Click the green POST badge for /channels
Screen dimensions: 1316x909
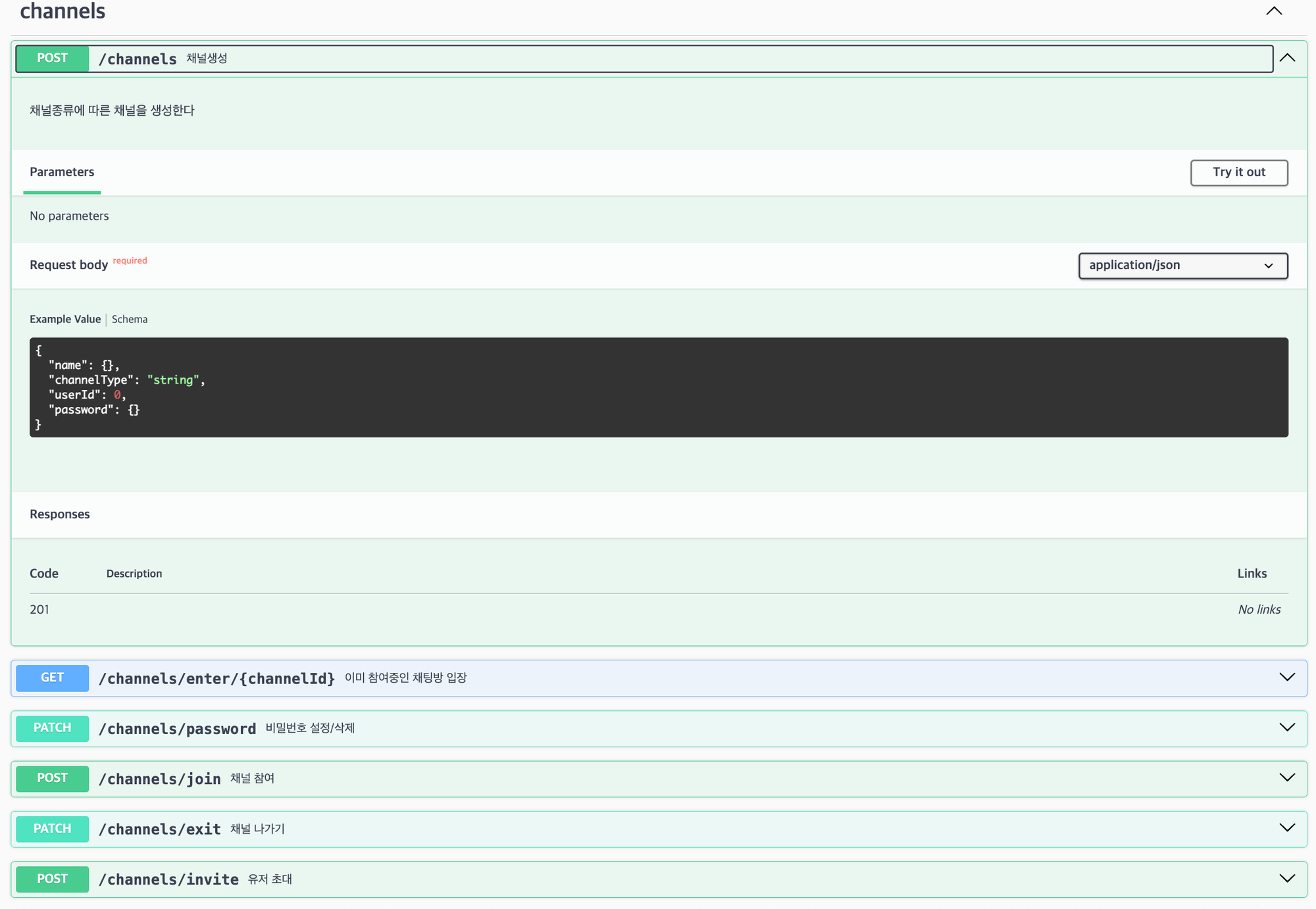(x=52, y=59)
